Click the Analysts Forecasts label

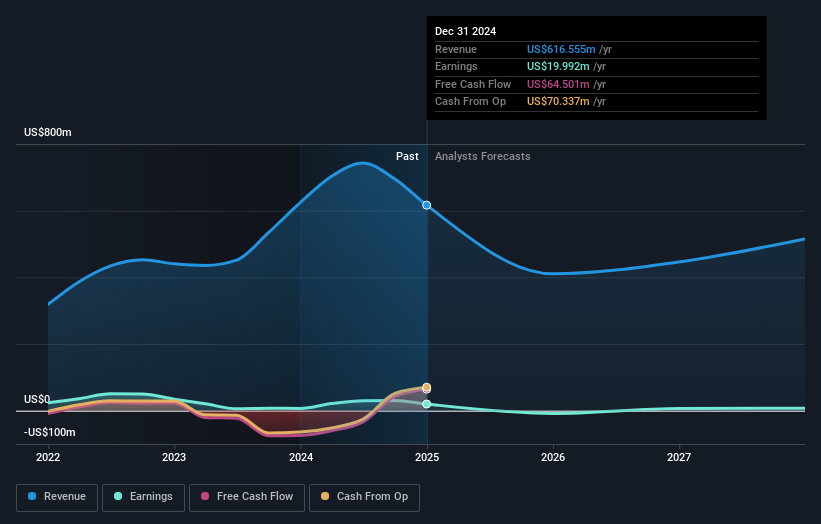pos(483,156)
